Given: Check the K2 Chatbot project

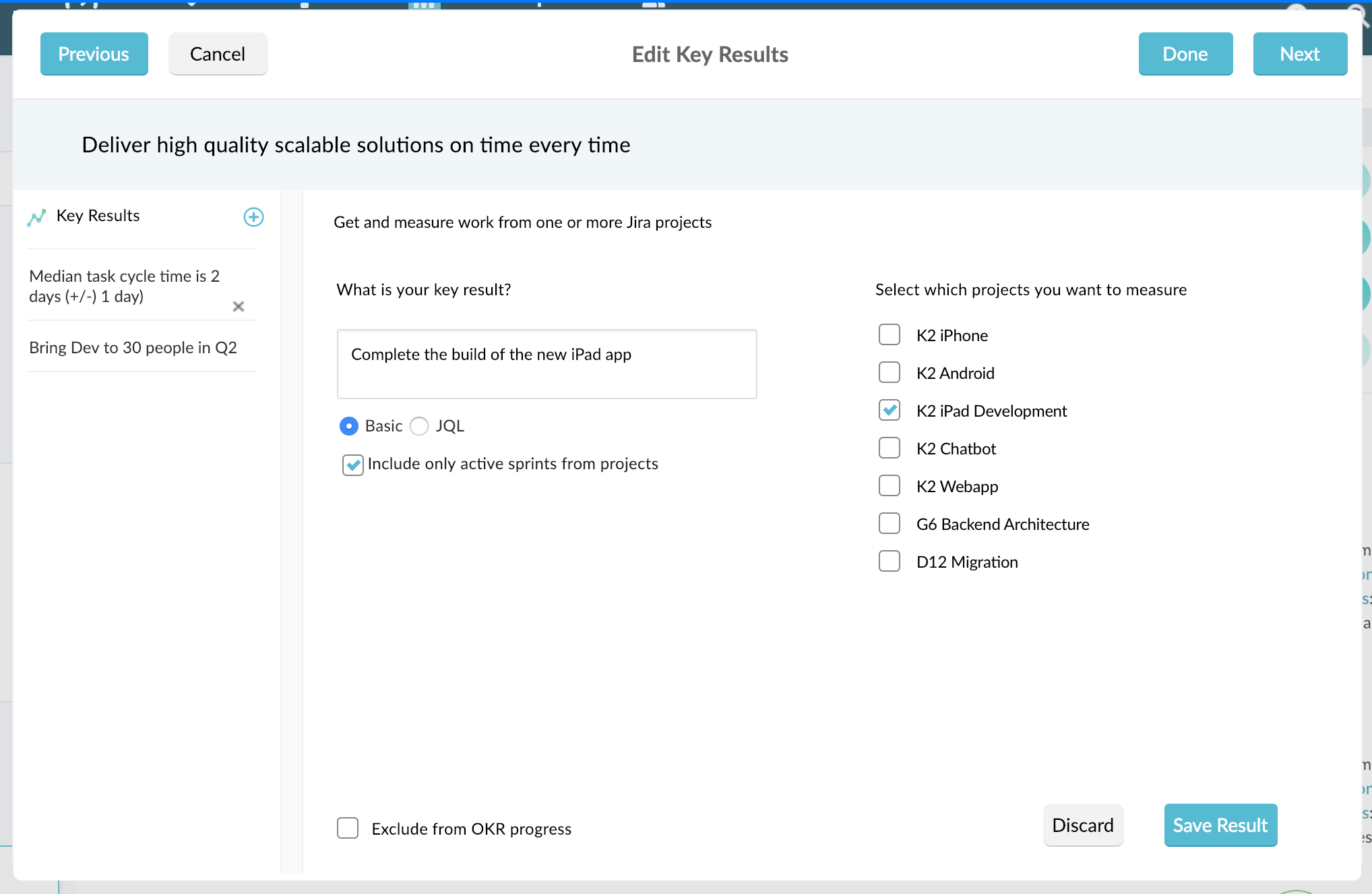Looking at the screenshot, I should pos(890,448).
